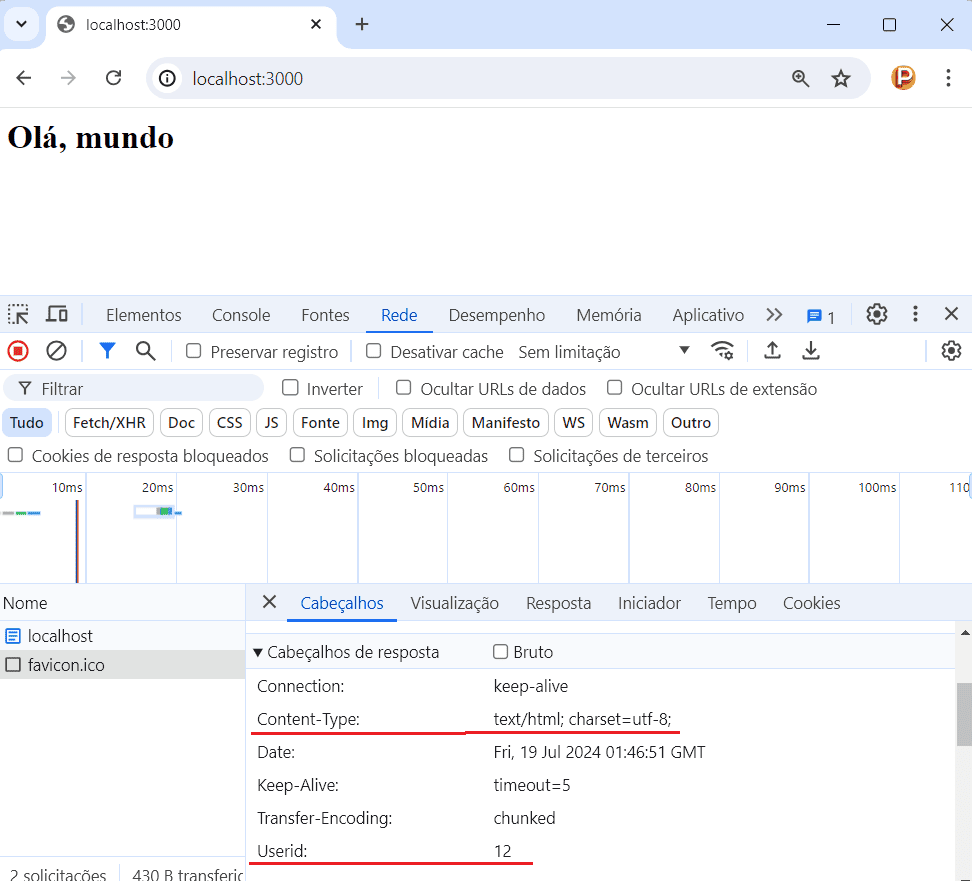Expand more DevTools tabs chevron
Image resolution: width=972 pixels, height=881 pixels.
coord(774,315)
